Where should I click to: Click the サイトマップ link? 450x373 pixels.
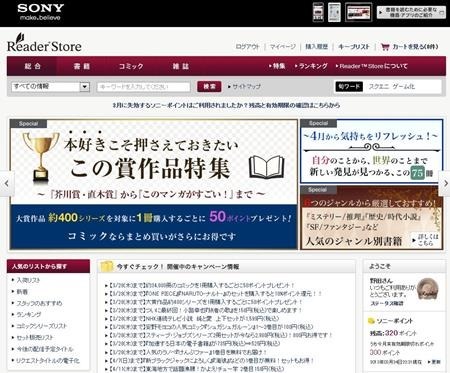244,87
